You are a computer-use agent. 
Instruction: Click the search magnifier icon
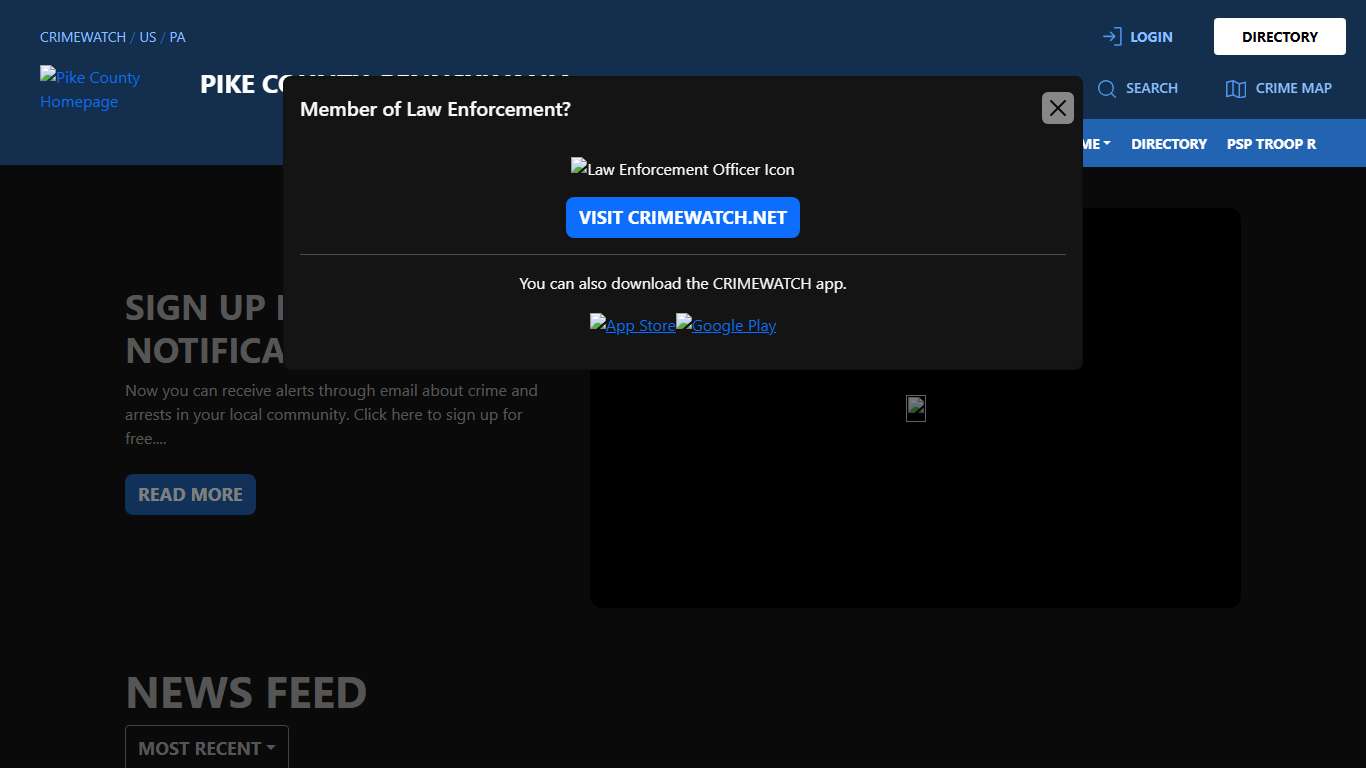tap(1106, 89)
